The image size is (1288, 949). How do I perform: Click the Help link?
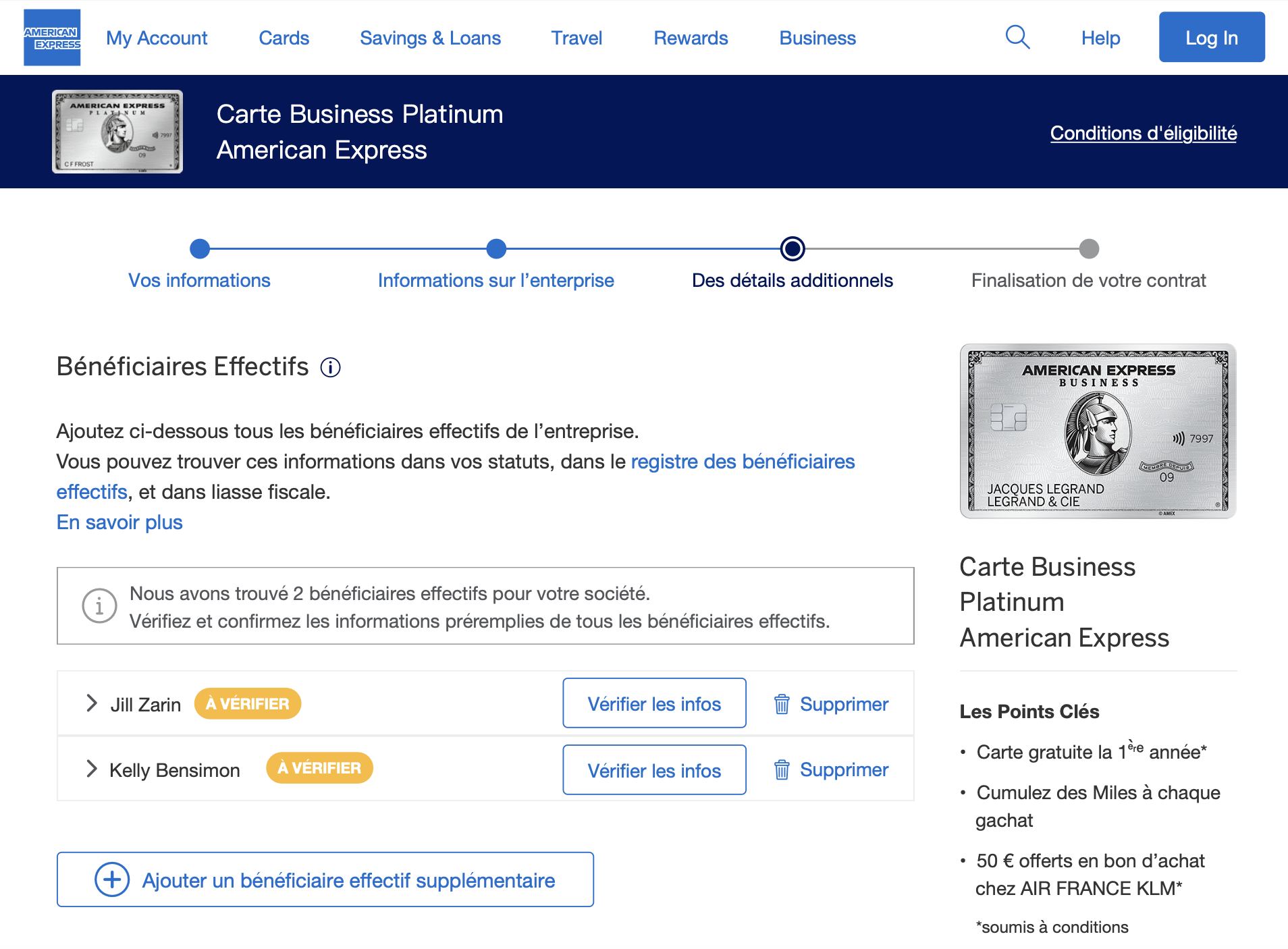point(1100,38)
